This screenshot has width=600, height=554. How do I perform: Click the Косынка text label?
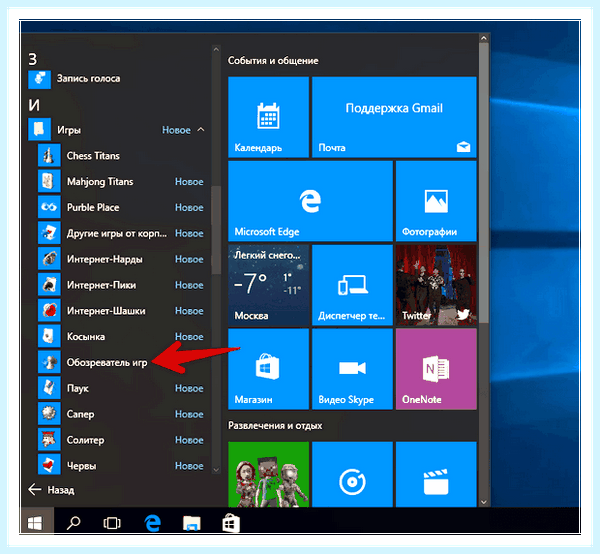tap(86, 337)
